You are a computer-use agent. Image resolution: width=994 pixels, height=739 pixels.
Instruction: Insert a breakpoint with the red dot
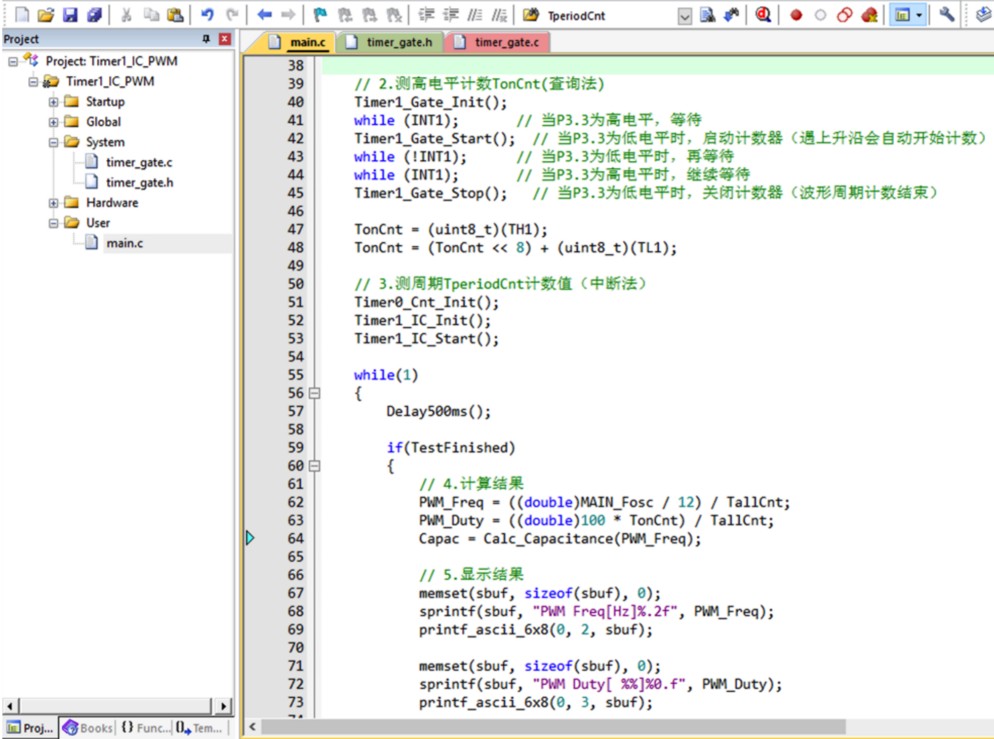point(796,15)
